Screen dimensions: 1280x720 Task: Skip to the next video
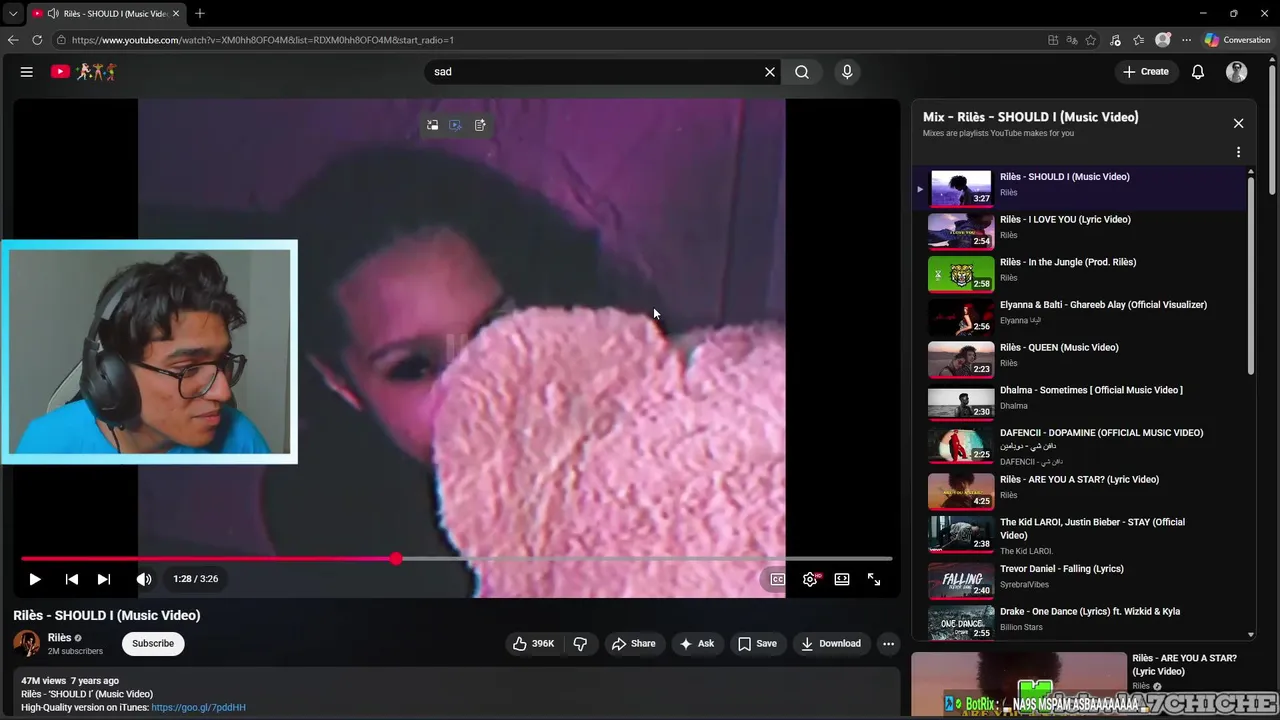[x=104, y=579]
